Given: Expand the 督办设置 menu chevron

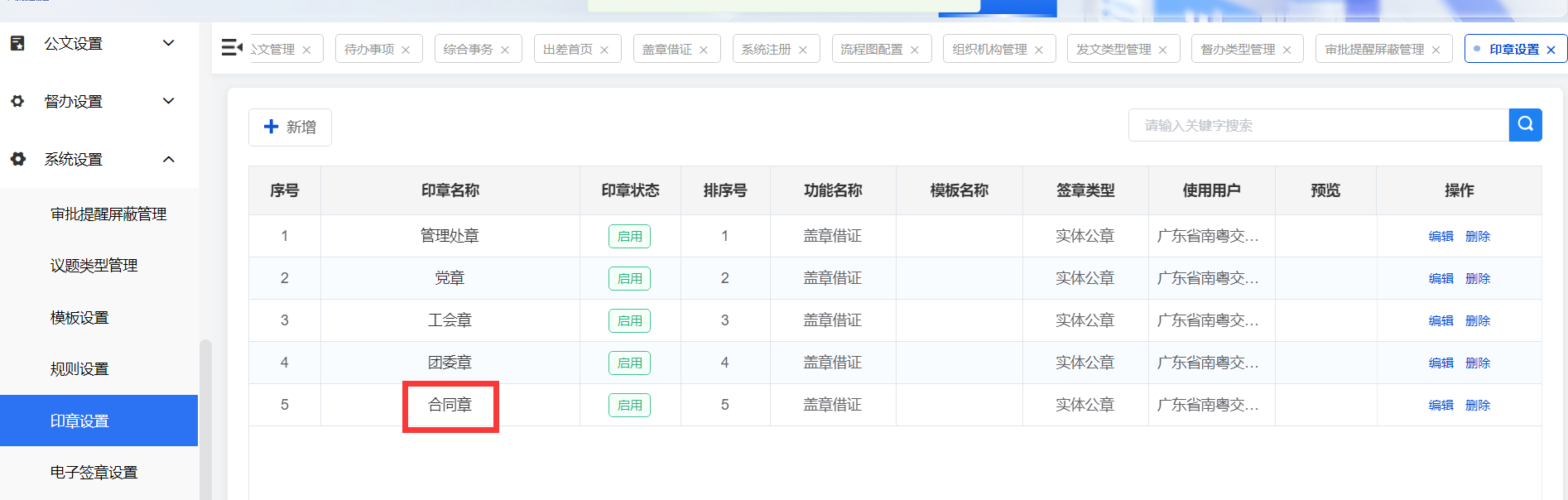Looking at the screenshot, I should pos(169,101).
